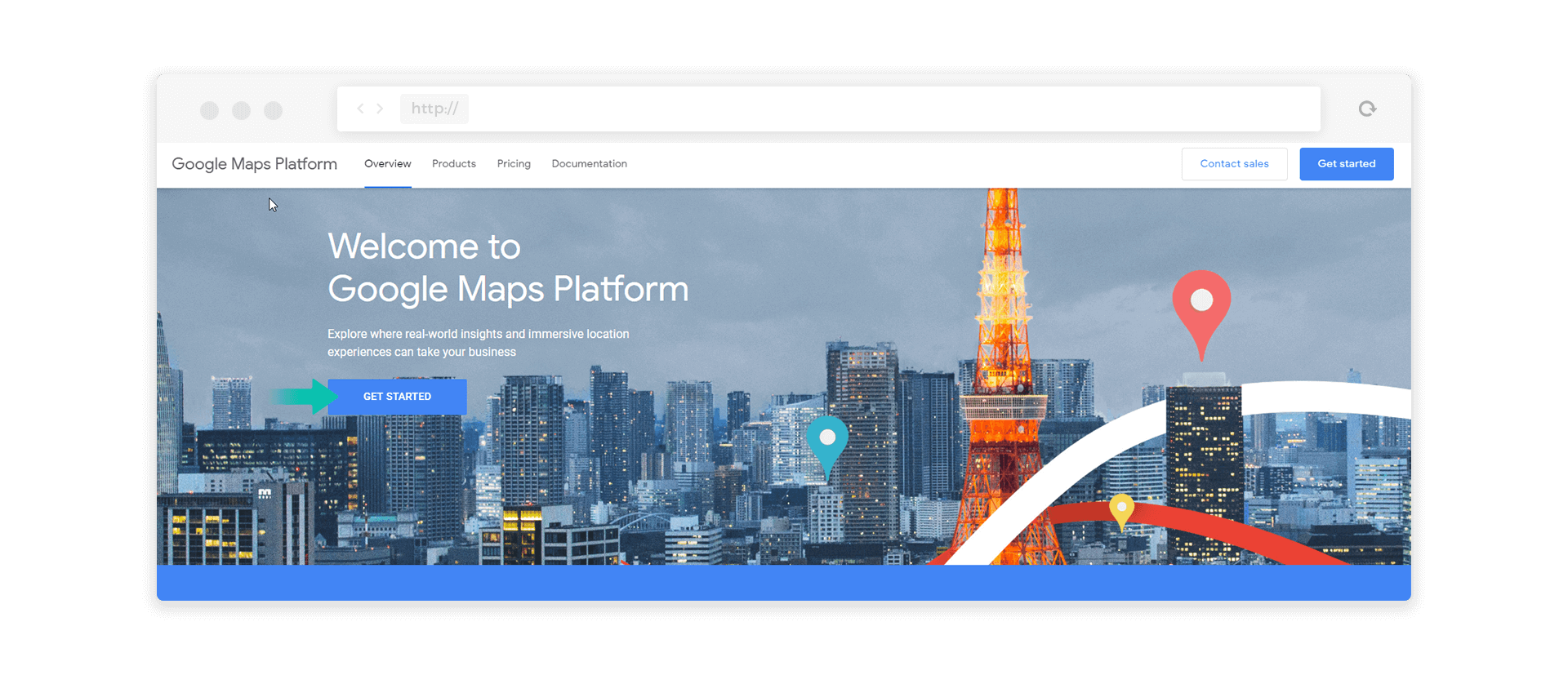Click the 'Explore where real-world insights' description text
This screenshot has height=675, width=1568.
479,343
